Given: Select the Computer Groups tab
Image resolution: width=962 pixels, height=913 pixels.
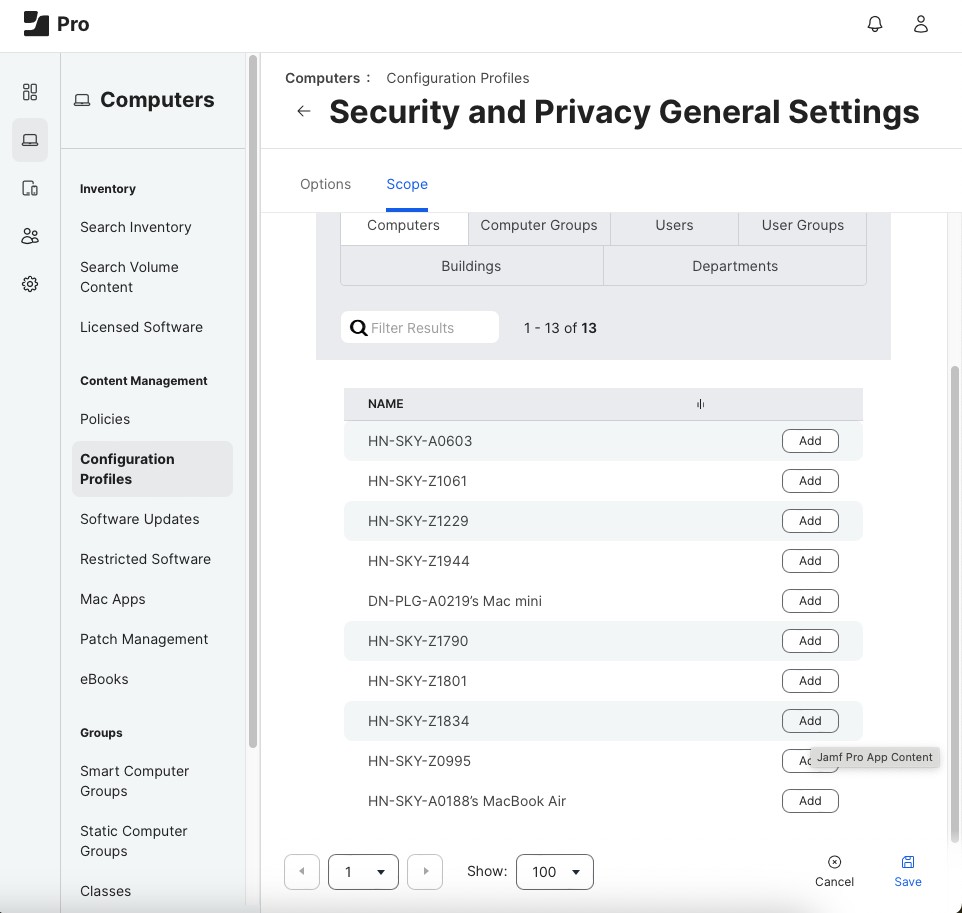Looking at the screenshot, I should coord(538,225).
